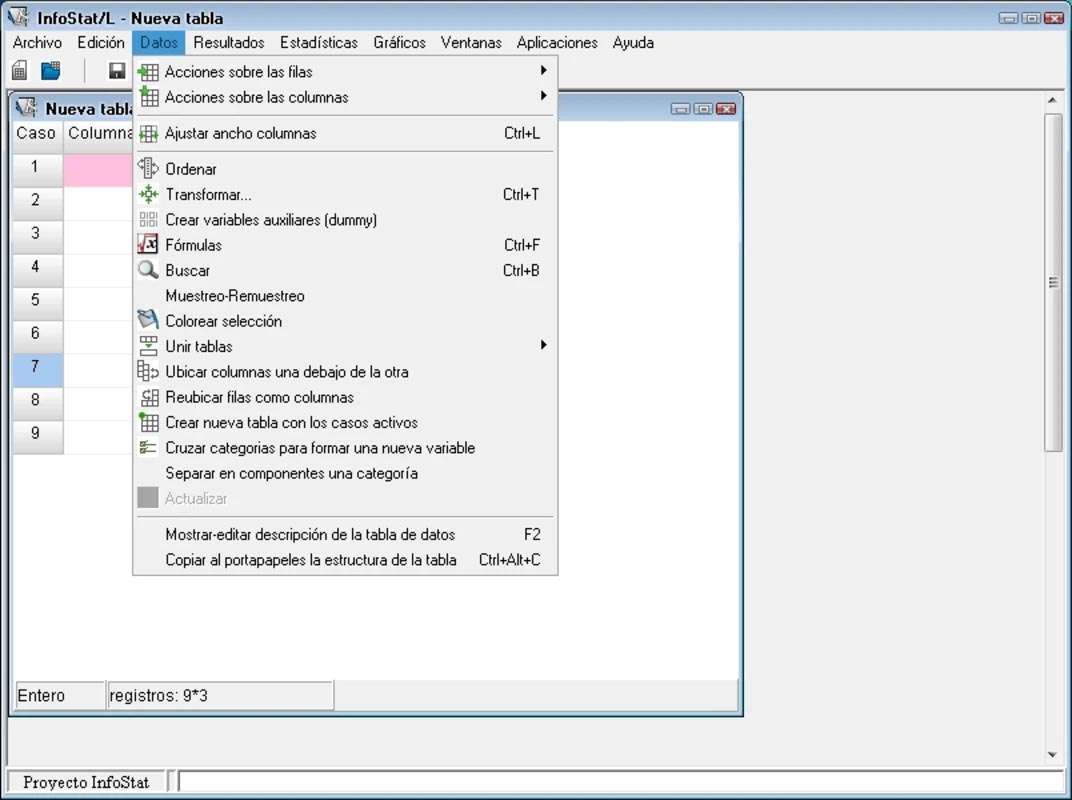Click row header 7 in the table
This screenshot has width=1072, height=800.
point(36,367)
